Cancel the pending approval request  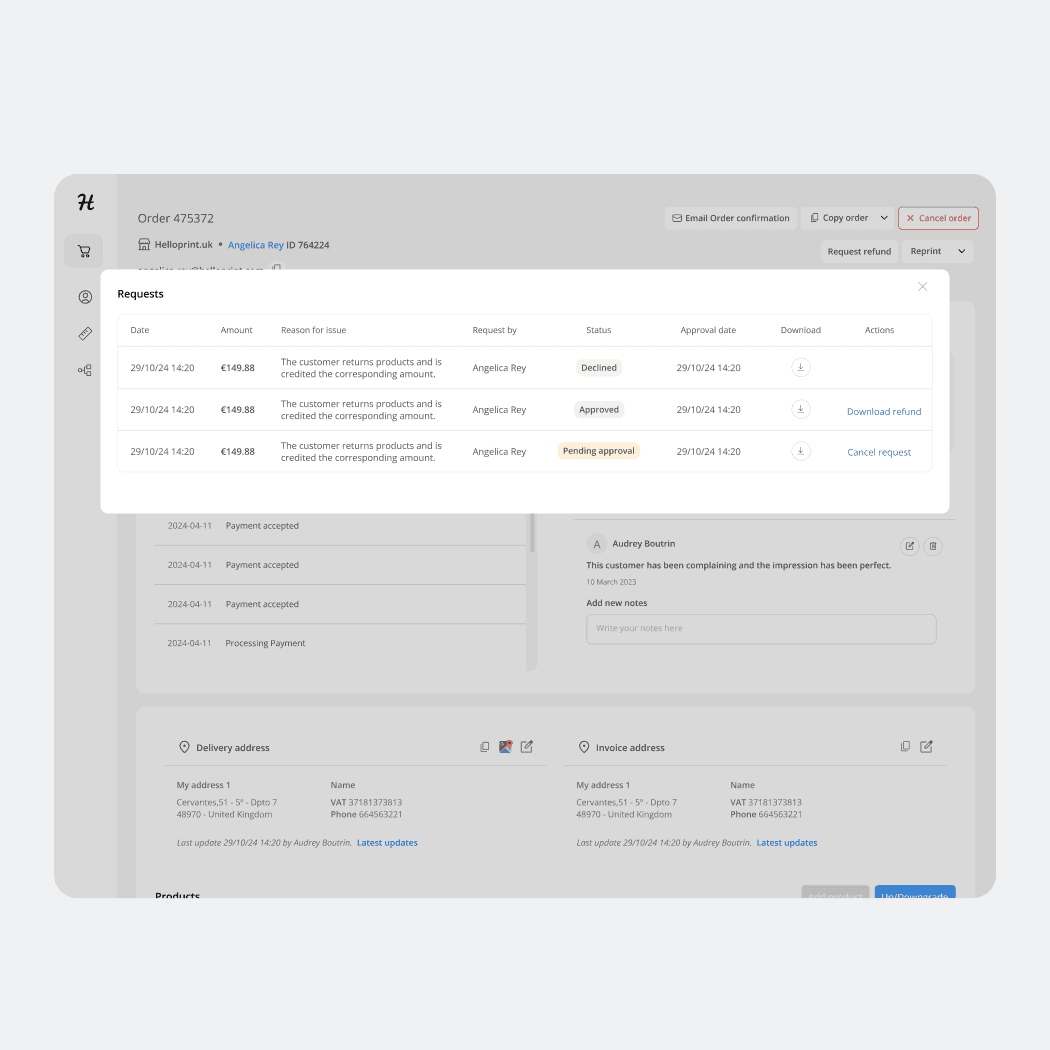pyautogui.click(x=879, y=451)
